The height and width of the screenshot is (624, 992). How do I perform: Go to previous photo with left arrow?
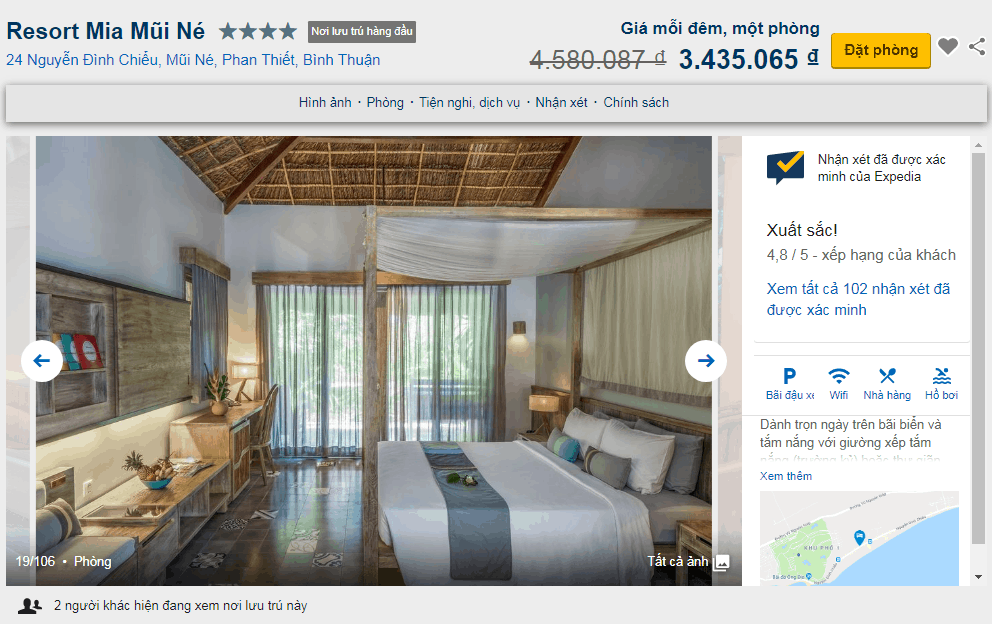(42, 361)
